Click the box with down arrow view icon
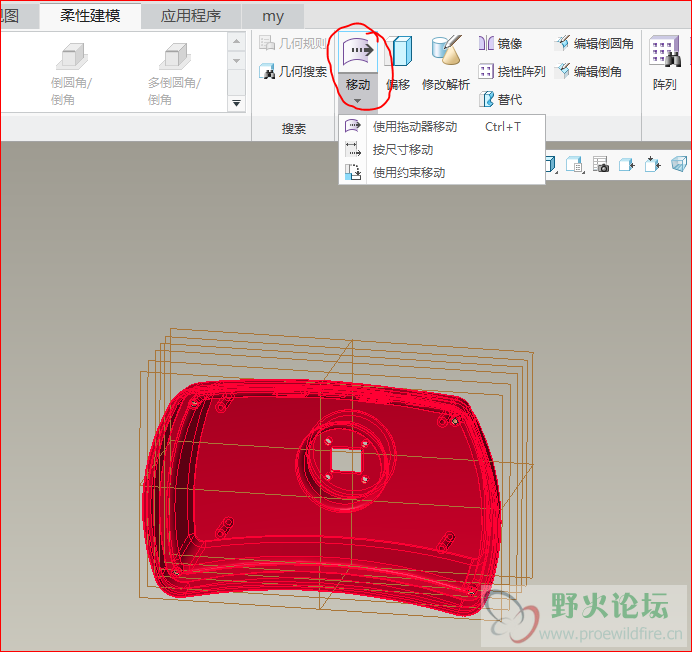The width and height of the screenshot is (692, 652). coord(653,164)
